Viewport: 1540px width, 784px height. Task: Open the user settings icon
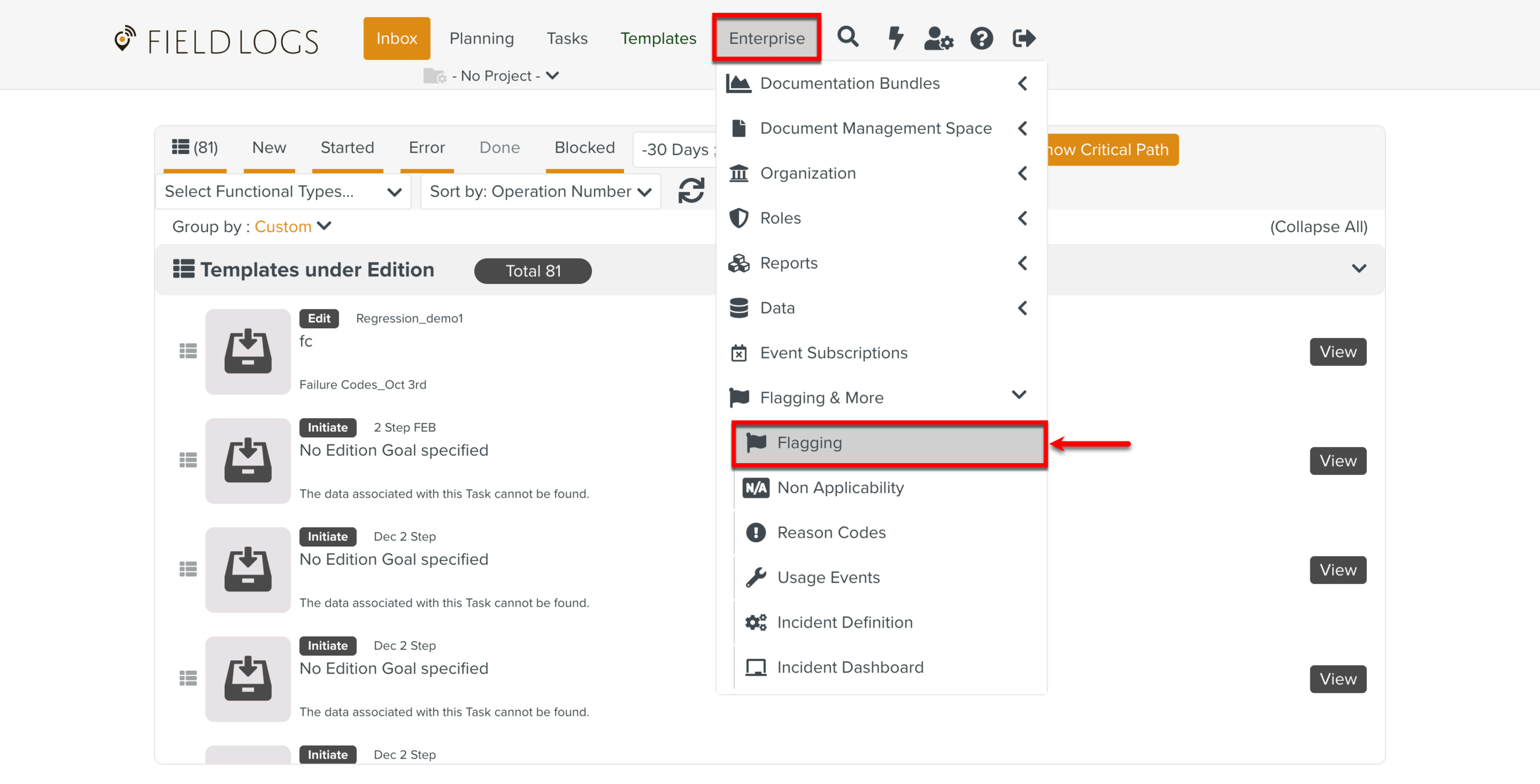[x=938, y=38]
